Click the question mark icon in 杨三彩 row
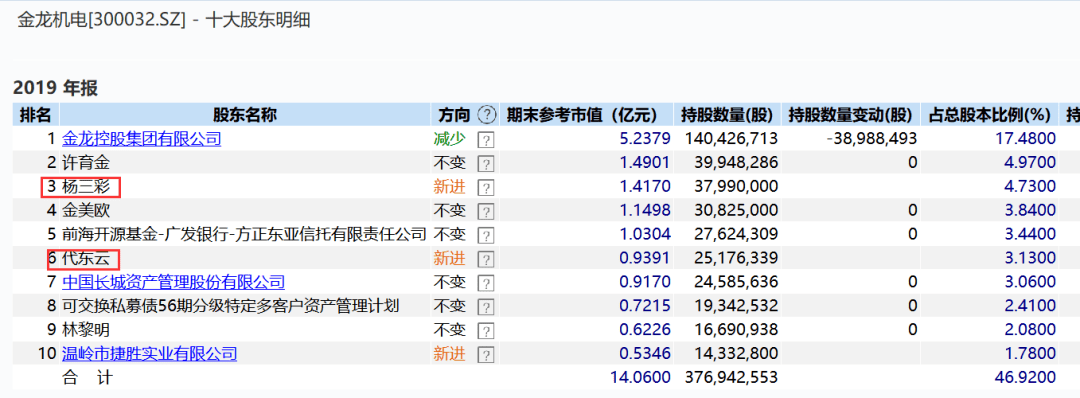 click(486, 187)
